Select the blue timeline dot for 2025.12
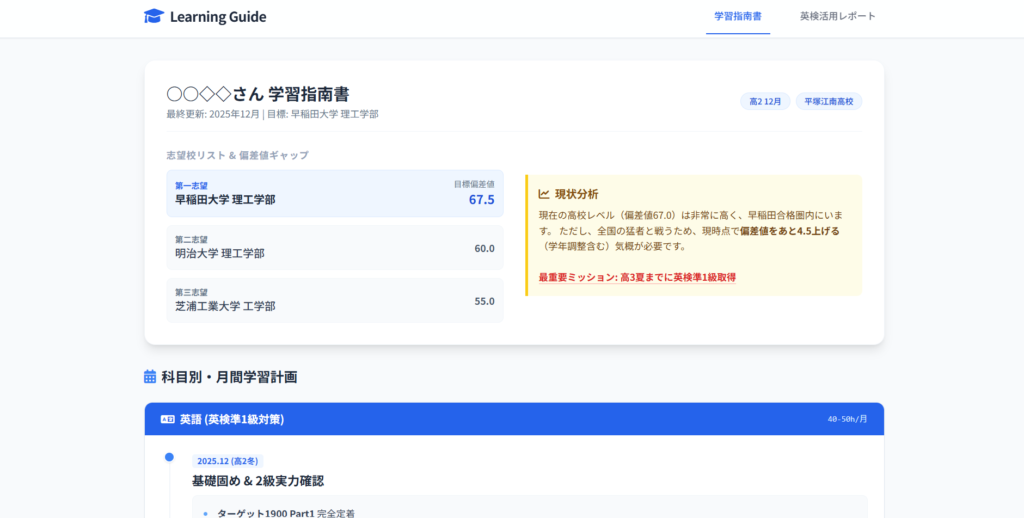The image size is (1024, 518). [x=169, y=457]
